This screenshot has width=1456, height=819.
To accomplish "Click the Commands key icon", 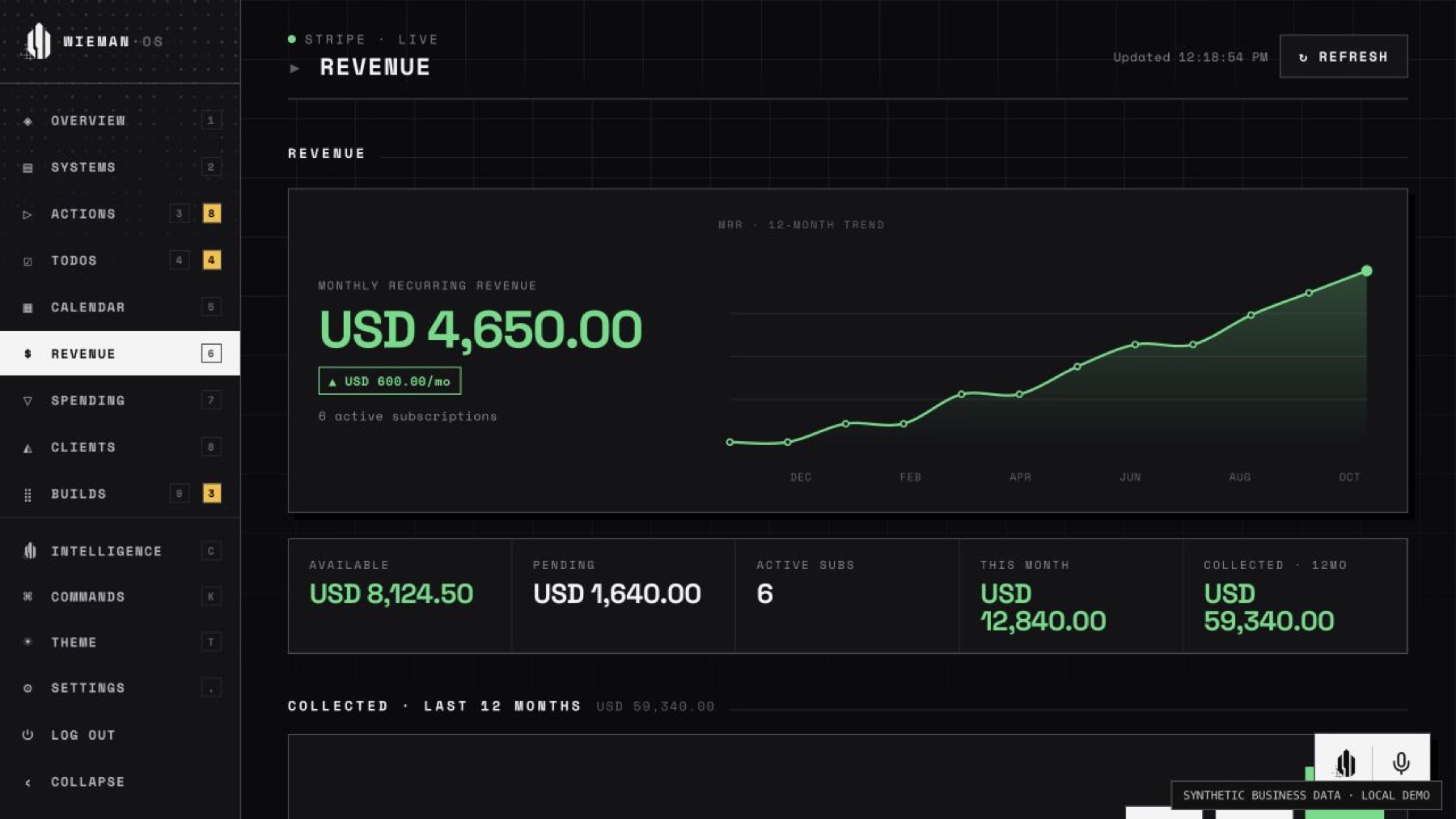I will tap(28, 596).
